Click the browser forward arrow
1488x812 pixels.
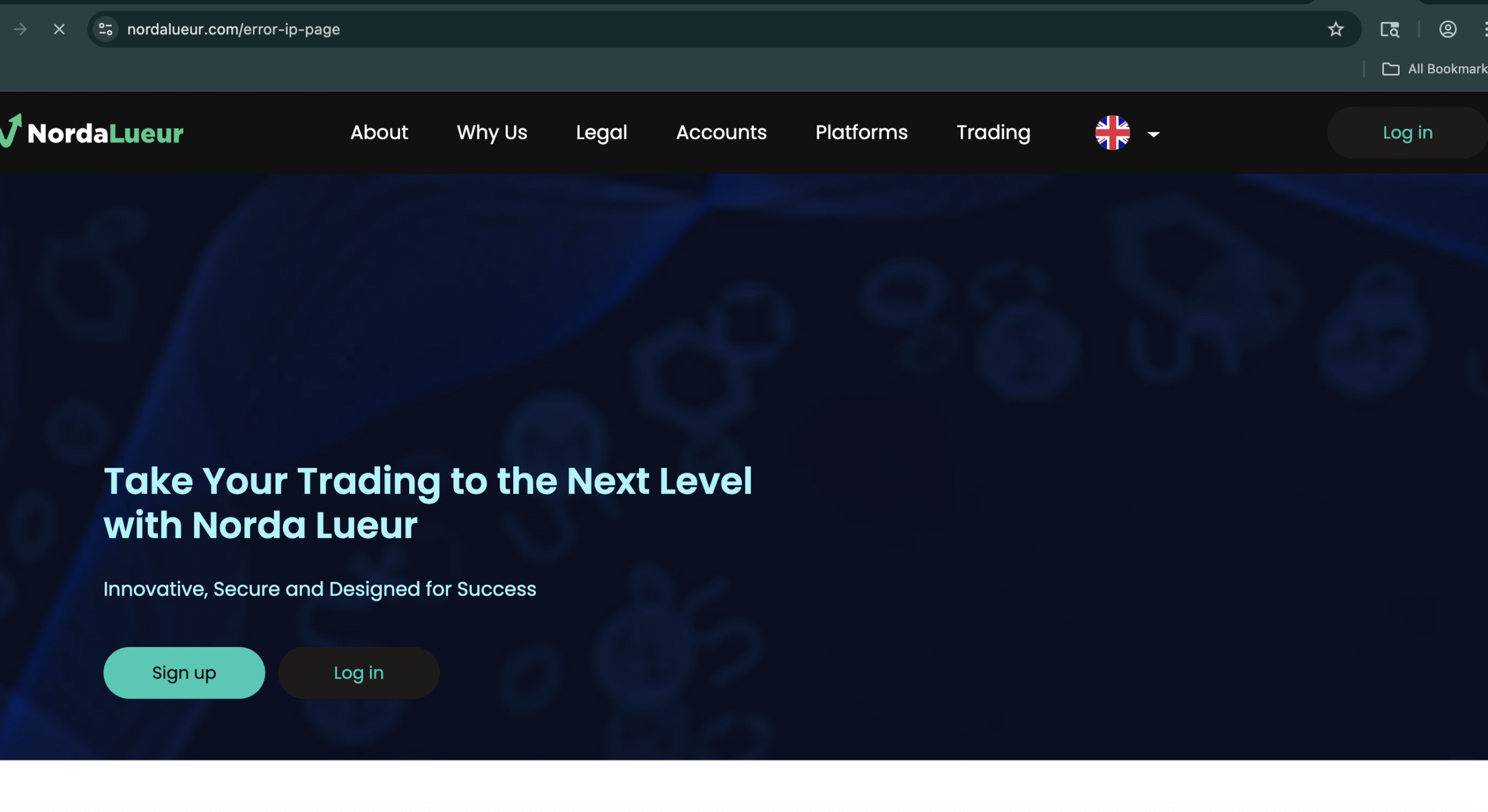(x=20, y=29)
